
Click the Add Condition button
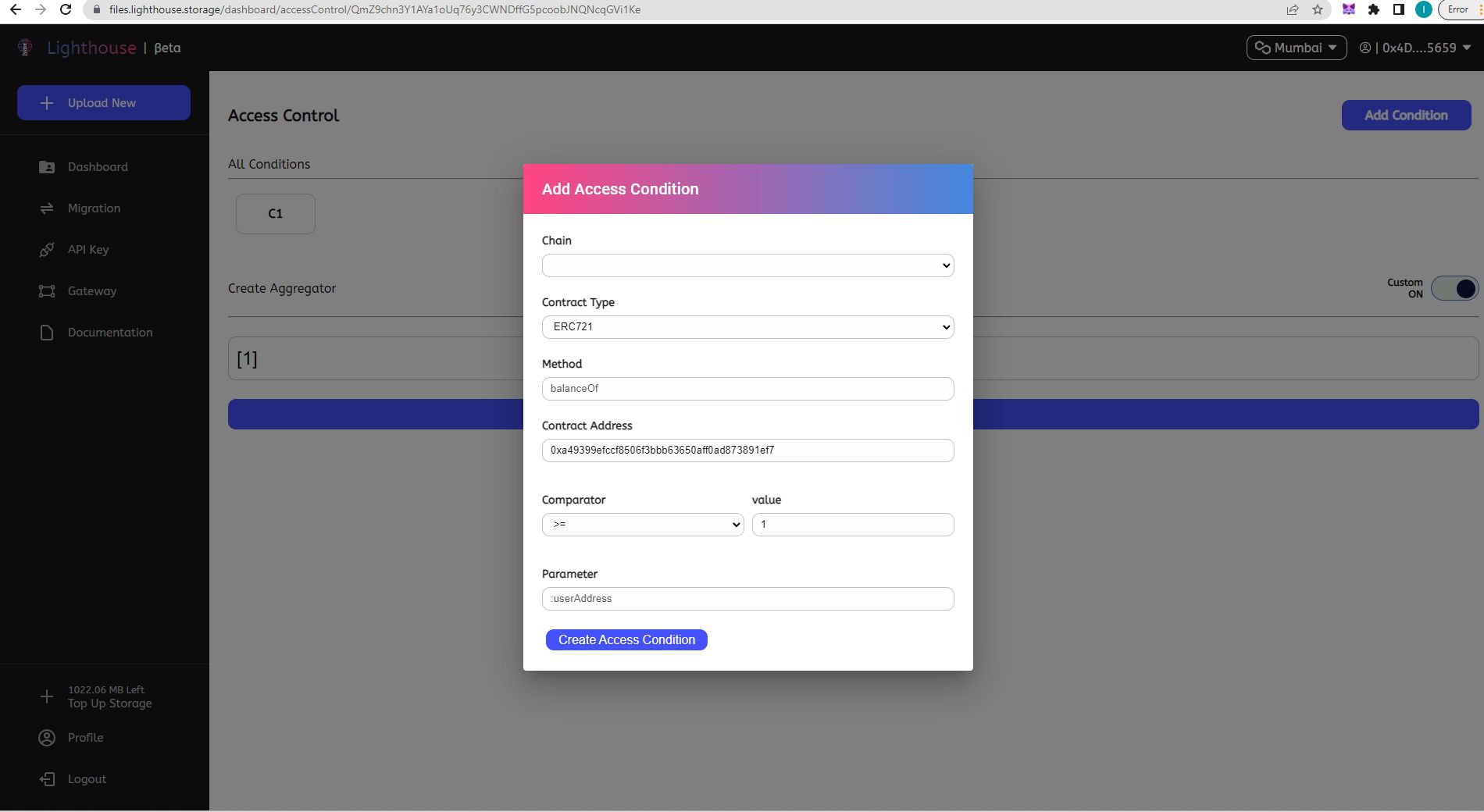point(1406,115)
